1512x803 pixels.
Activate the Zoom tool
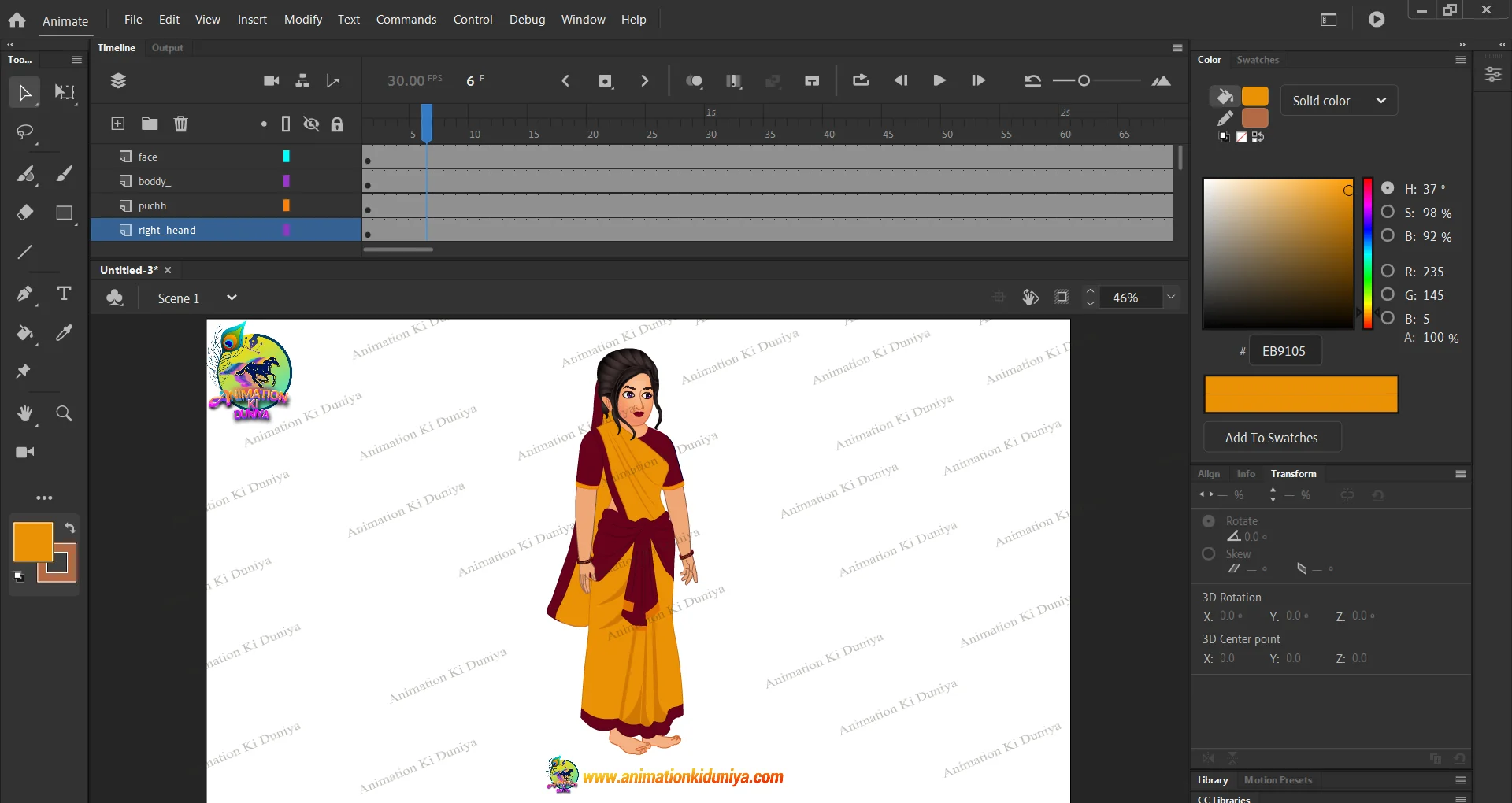(65, 413)
